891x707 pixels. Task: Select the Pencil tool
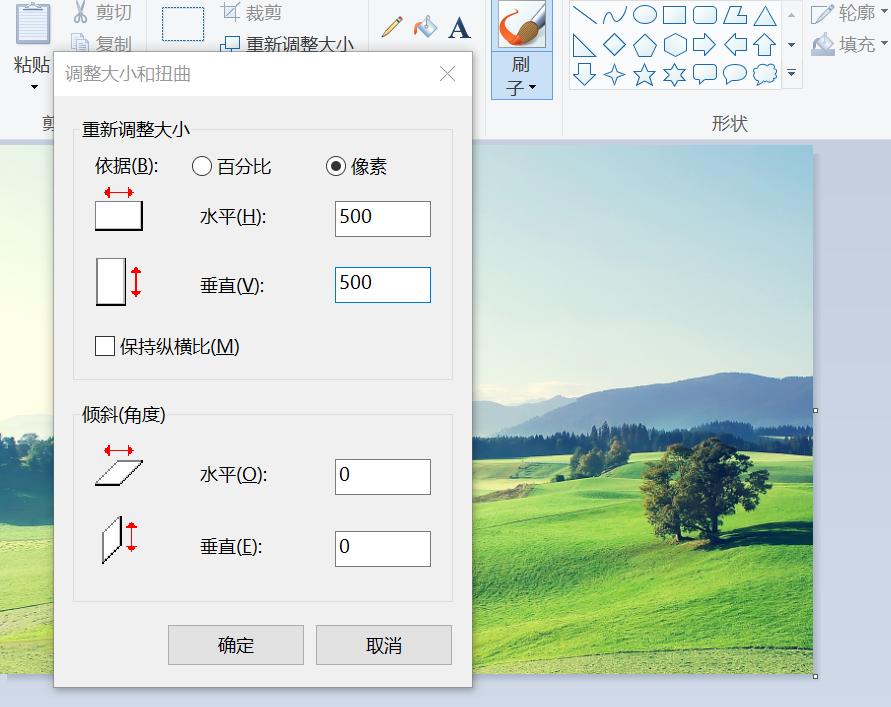pos(390,27)
